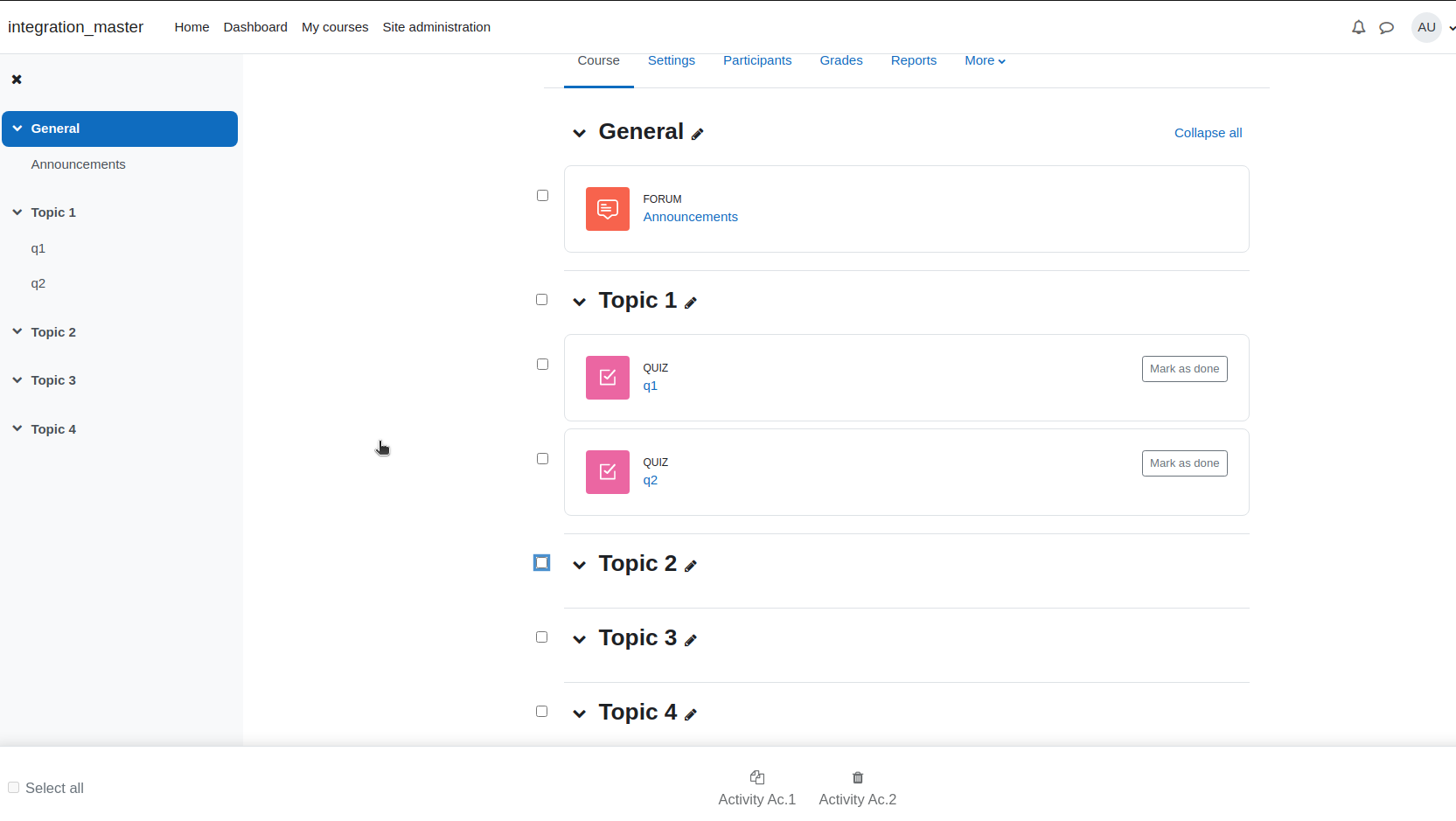Screen dimensions: 1456x821
Task: Tick the checkbox for quiz q2
Action: tap(542, 459)
